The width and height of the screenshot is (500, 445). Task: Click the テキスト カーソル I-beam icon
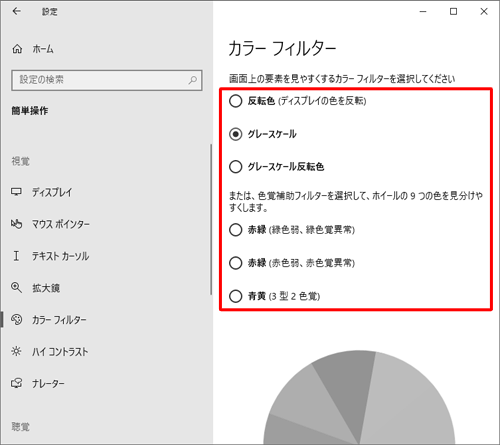point(16,256)
